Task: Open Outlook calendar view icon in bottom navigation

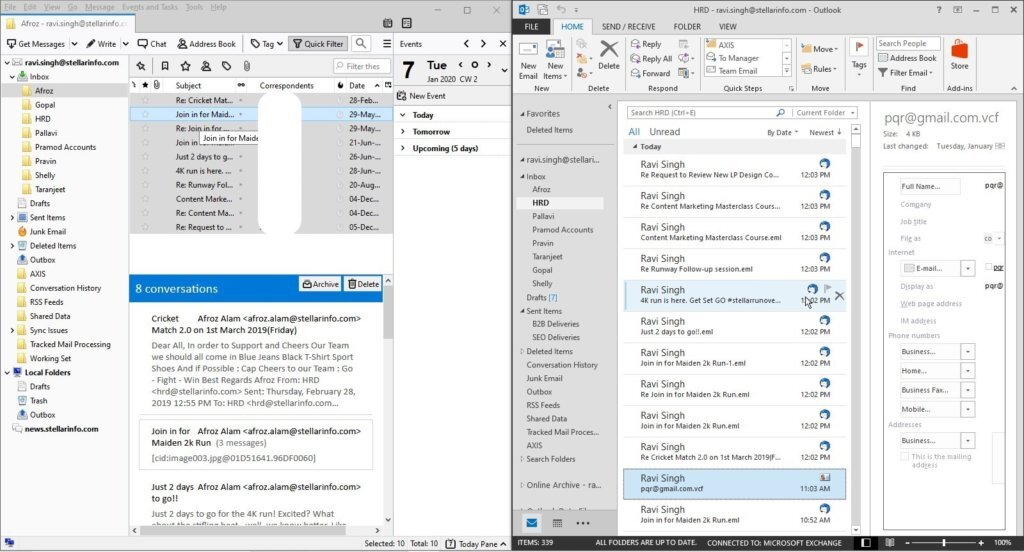Action: pos(557,522)
